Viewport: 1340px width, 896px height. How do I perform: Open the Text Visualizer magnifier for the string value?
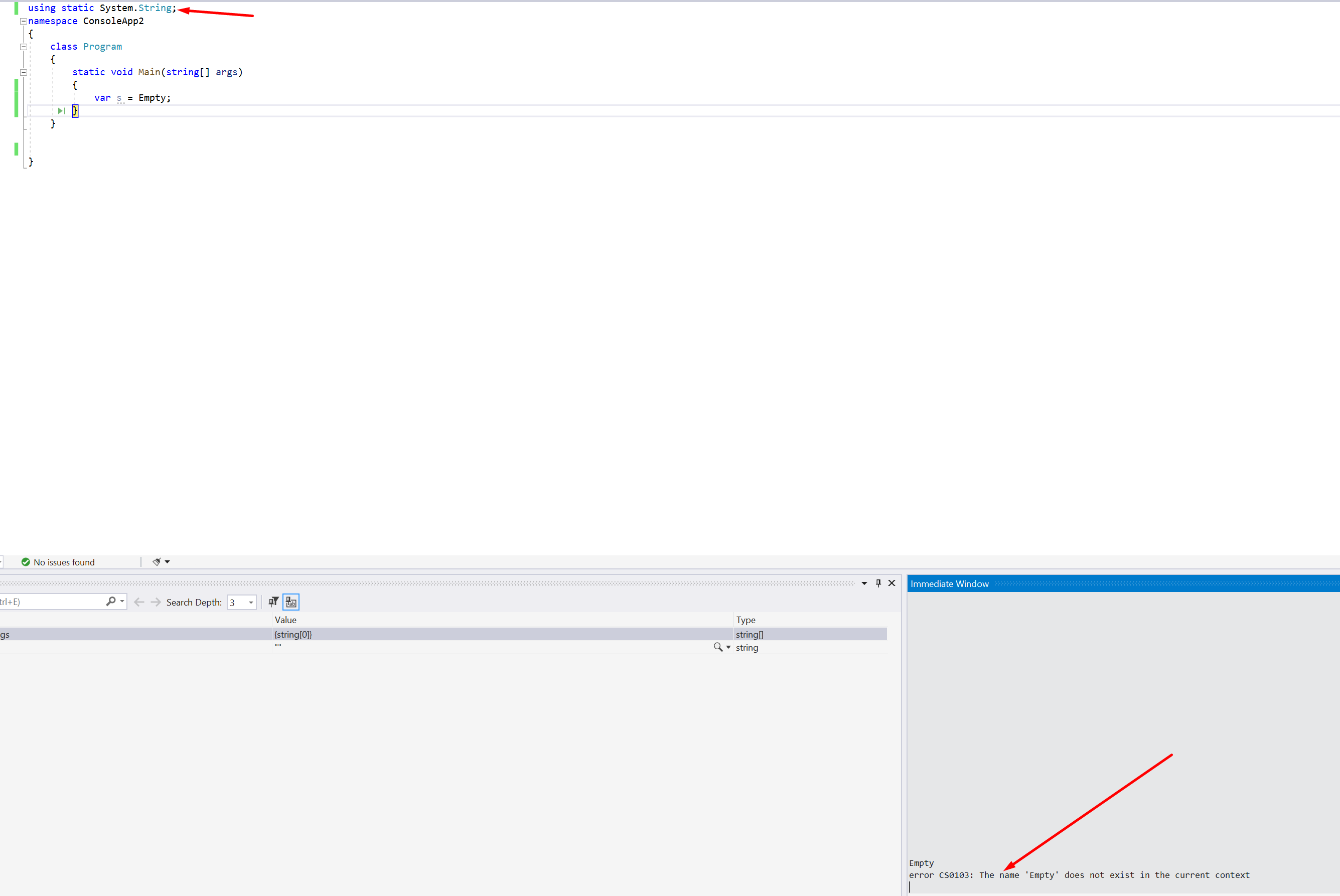point(718,648)
